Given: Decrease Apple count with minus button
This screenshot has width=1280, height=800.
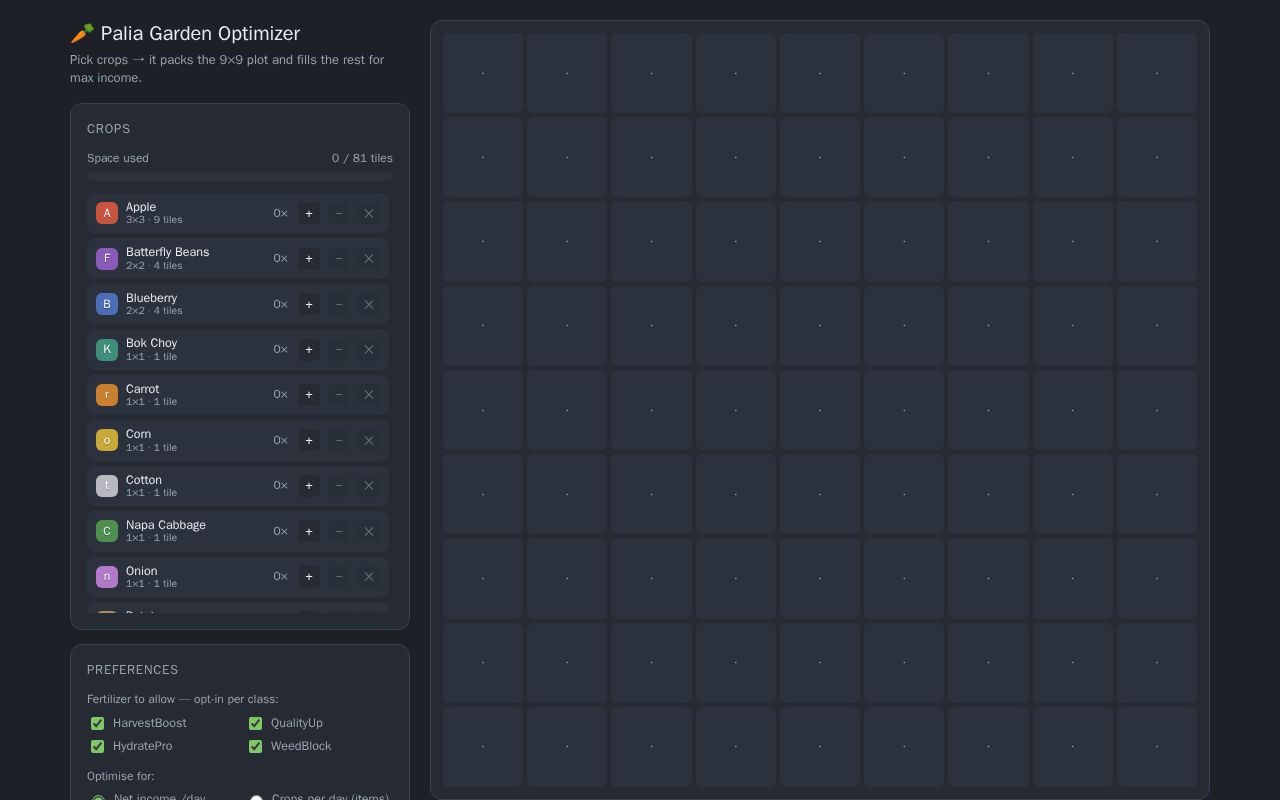Looking at the screenshot, I should 339,213.
